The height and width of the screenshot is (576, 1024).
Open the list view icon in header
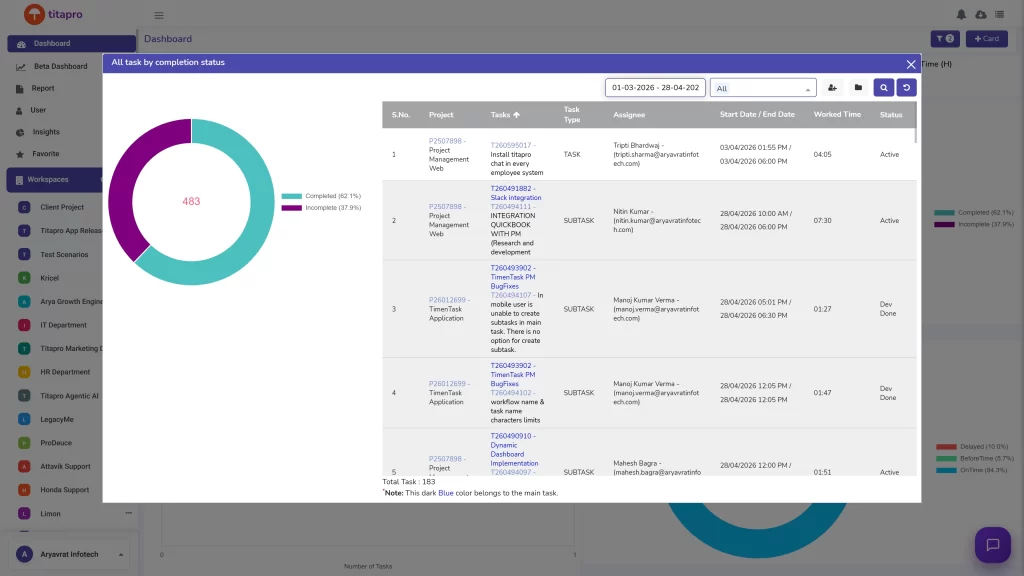click(x=1000, y=14)
